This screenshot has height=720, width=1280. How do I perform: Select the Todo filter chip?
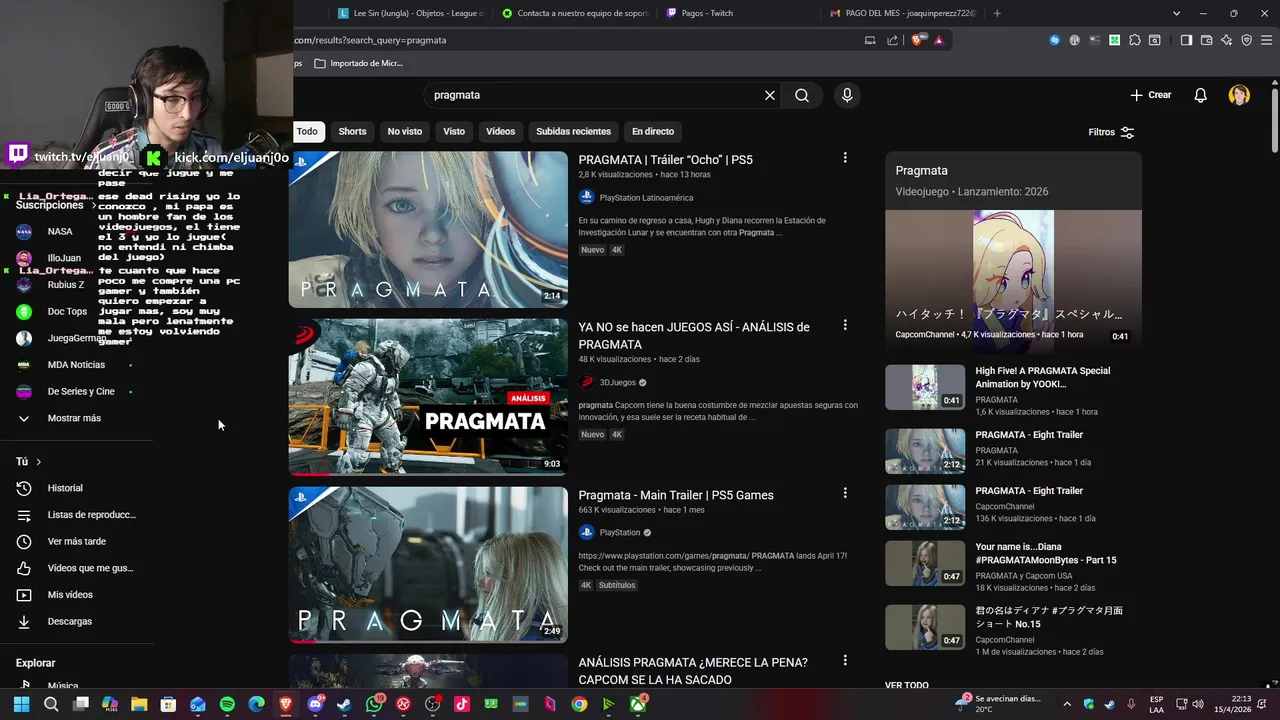[x=306, y=131]
